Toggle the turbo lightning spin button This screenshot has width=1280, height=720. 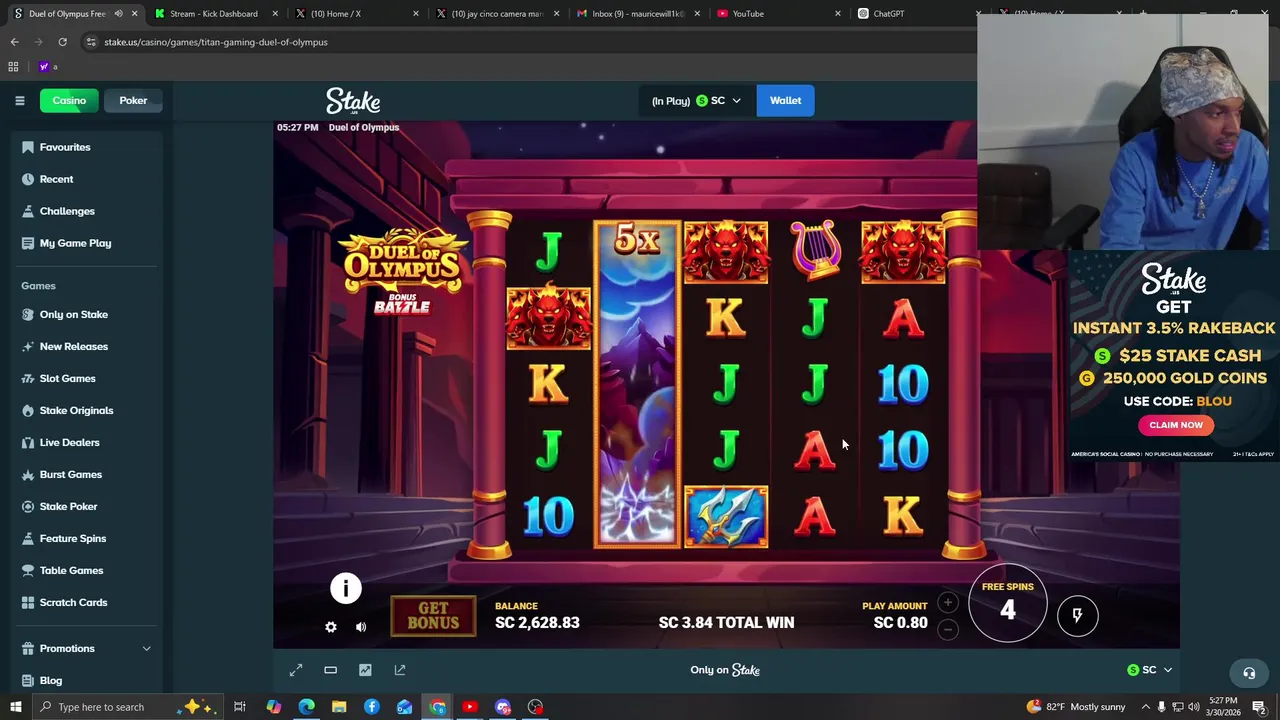1077,615
